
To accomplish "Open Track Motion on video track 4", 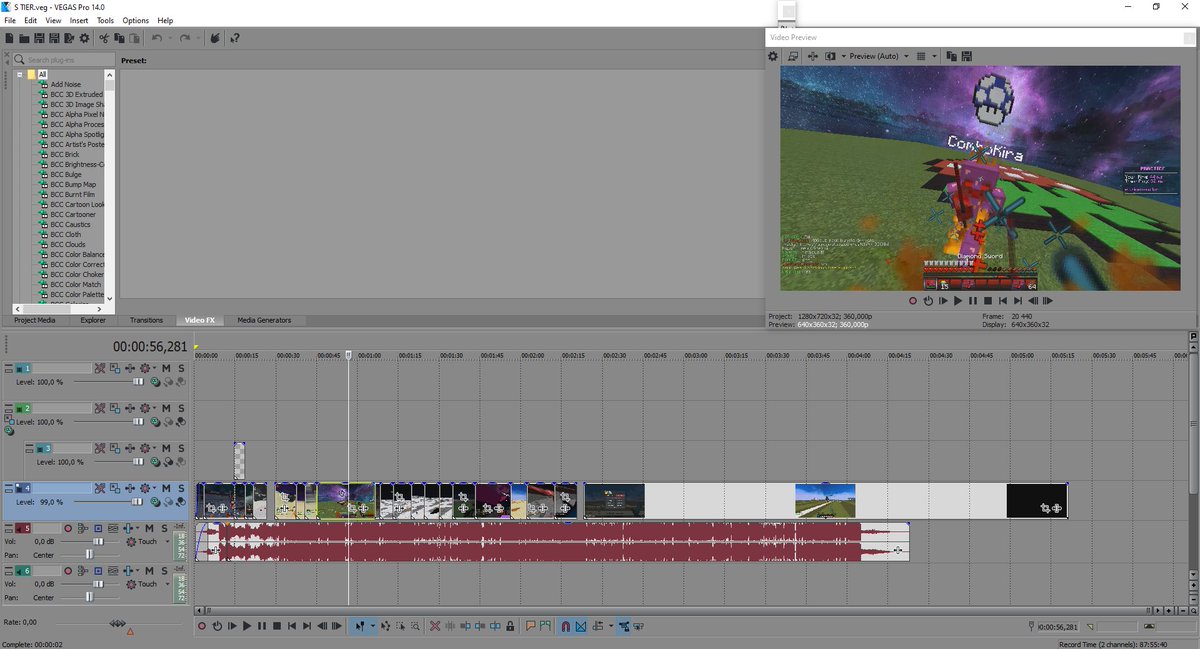I will pyautogui.click(x=114, y=488).
